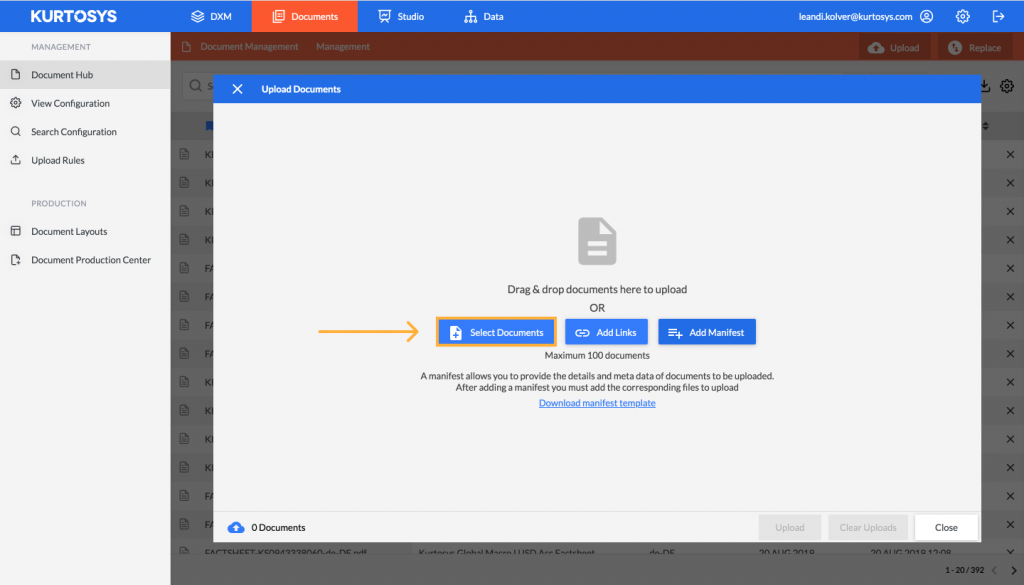Viewport: 1024px width, 585px height.
Task: Go to previous page of results
Action: 995,571
